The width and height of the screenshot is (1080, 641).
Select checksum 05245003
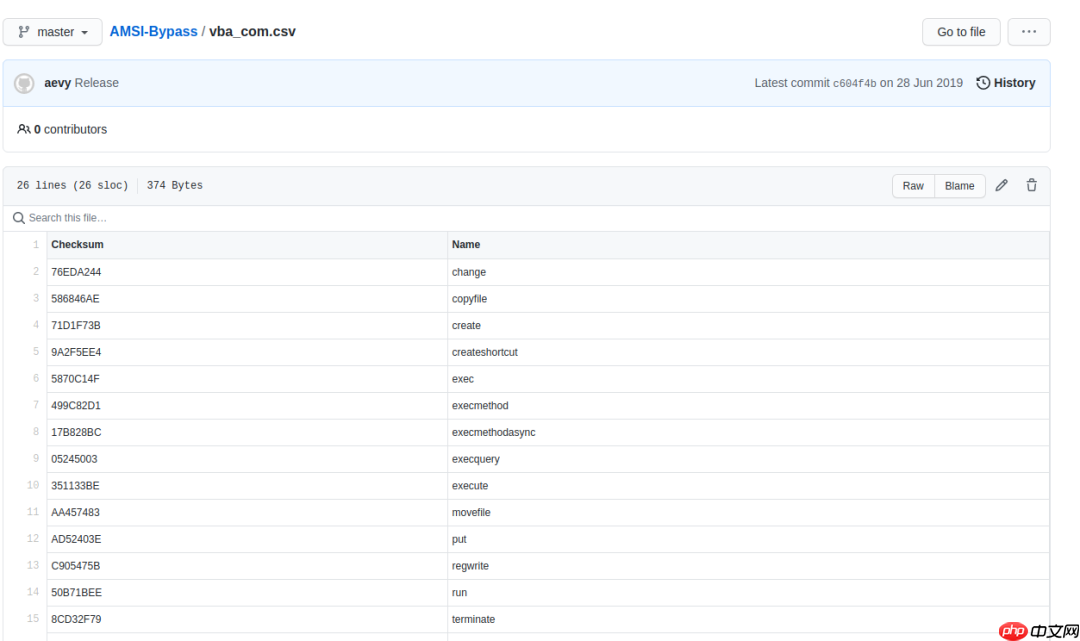coord(74,459)
